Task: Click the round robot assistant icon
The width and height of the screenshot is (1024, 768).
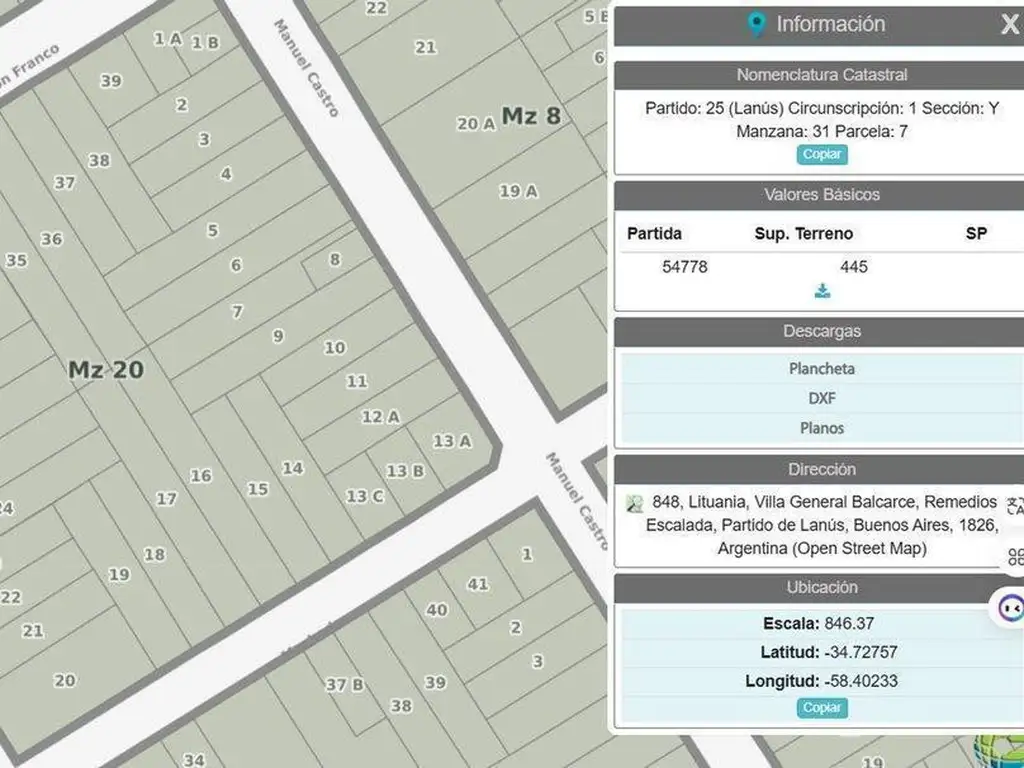Action: coord(1010,607)
